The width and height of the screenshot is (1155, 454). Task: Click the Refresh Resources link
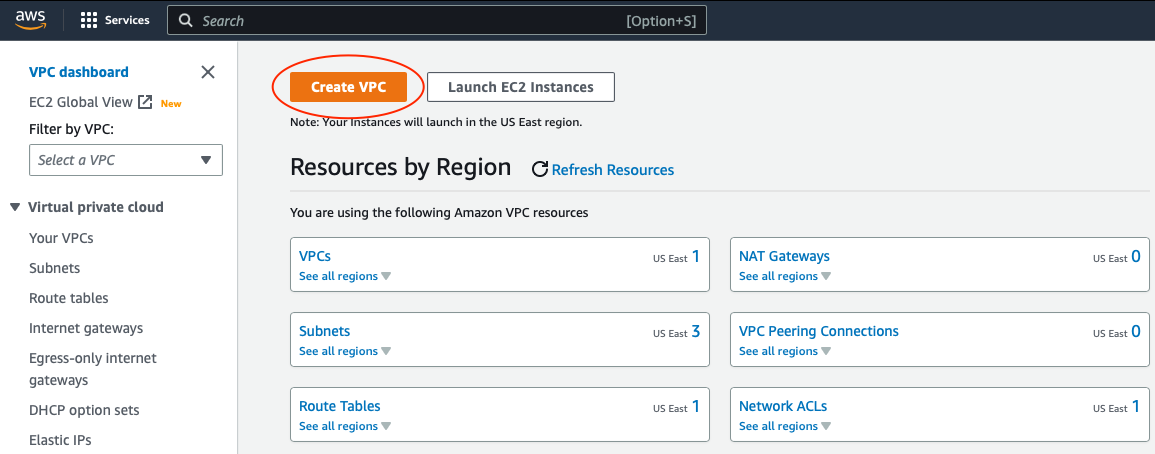pyautogui.click(x=613, y=170)
